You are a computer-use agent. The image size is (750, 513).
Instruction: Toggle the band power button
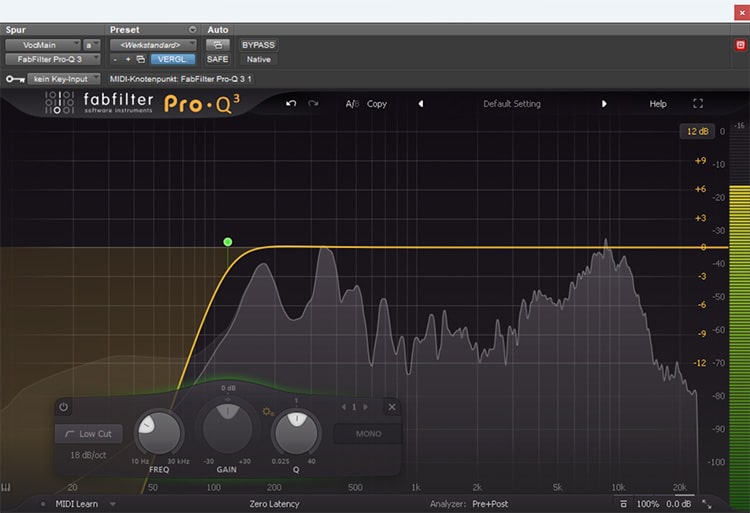pyautogui.click(x=63, y=407)
